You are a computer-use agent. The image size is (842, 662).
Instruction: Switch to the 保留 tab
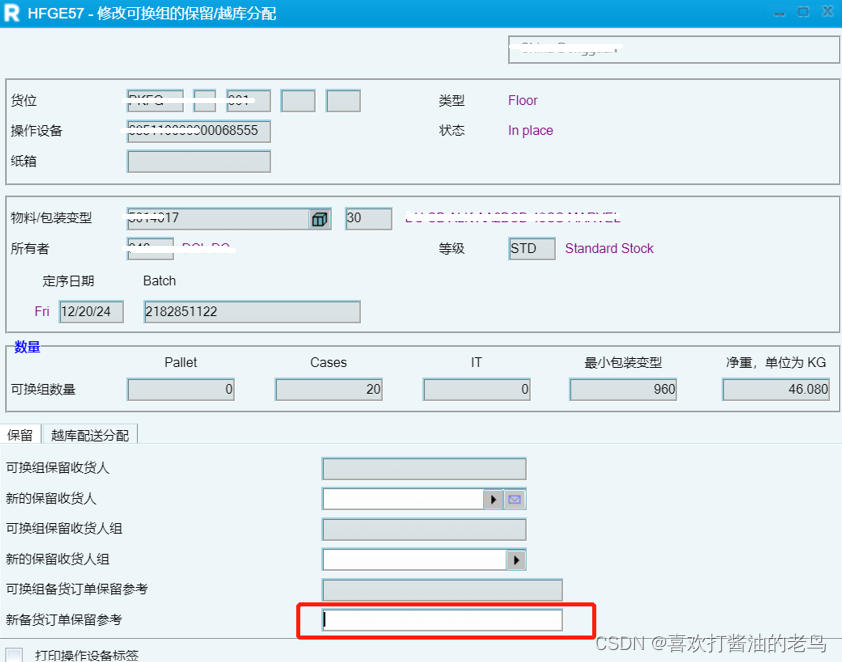[19, 434]
